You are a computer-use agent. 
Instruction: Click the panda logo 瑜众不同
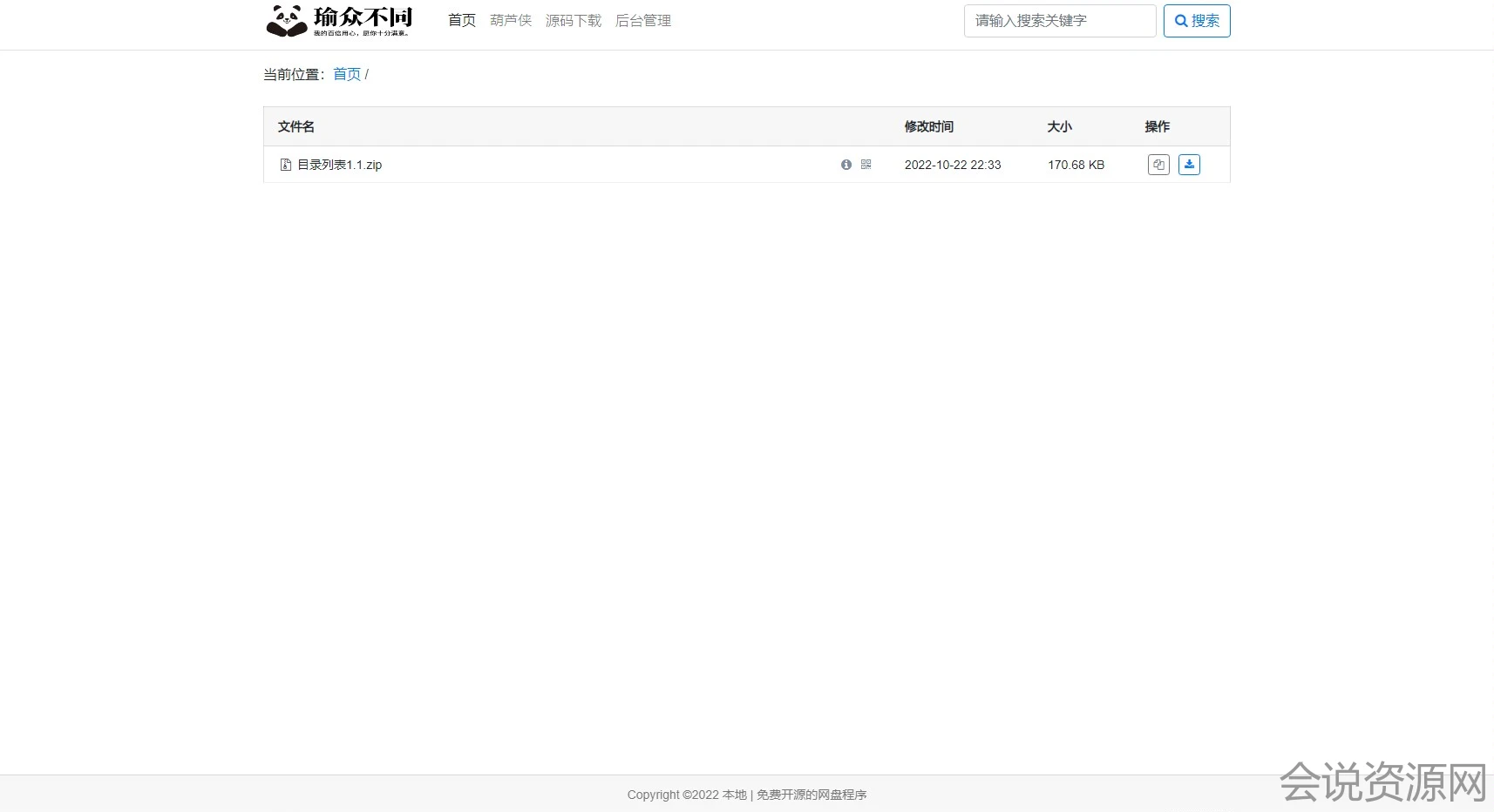tap(339, 21)
